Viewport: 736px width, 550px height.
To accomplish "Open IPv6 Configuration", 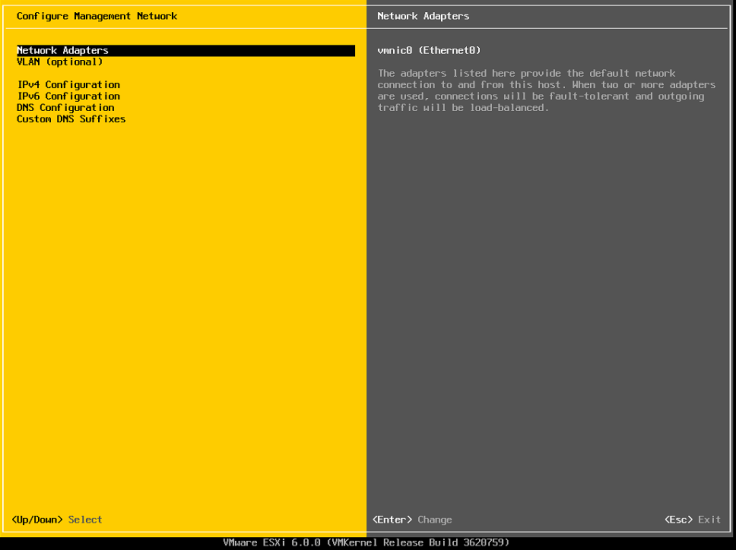I will pyautogui.click(x=68, y=96).
